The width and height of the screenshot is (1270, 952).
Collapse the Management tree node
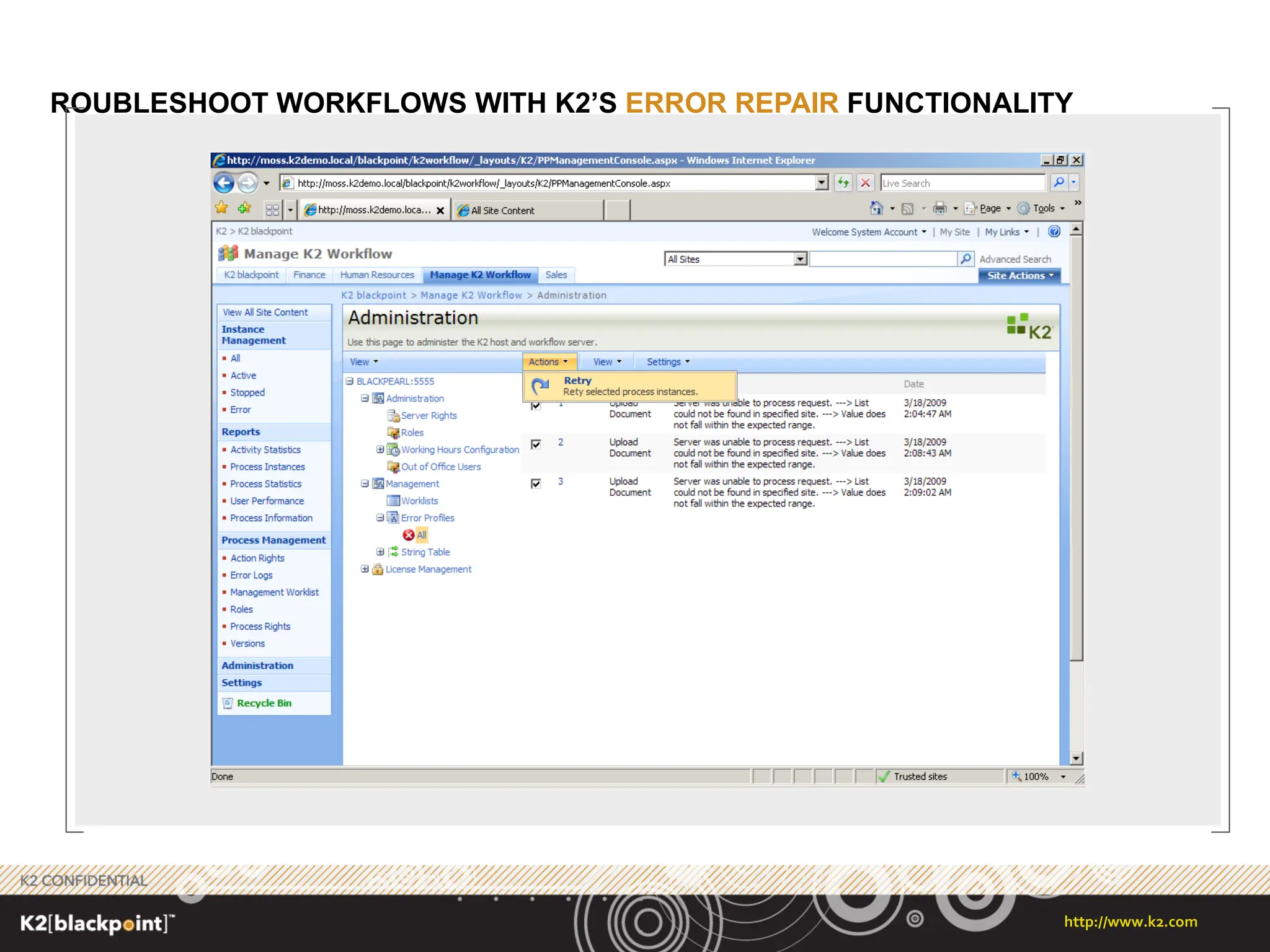click(365, 483)
